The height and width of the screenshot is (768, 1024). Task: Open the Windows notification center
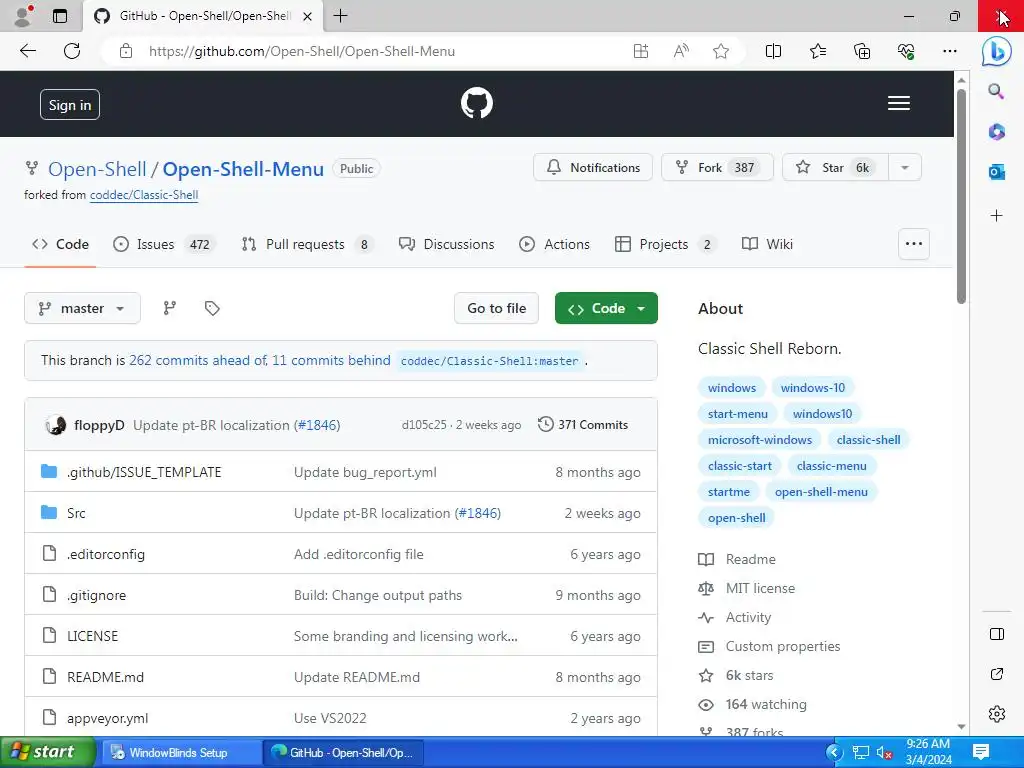point(981,752)
